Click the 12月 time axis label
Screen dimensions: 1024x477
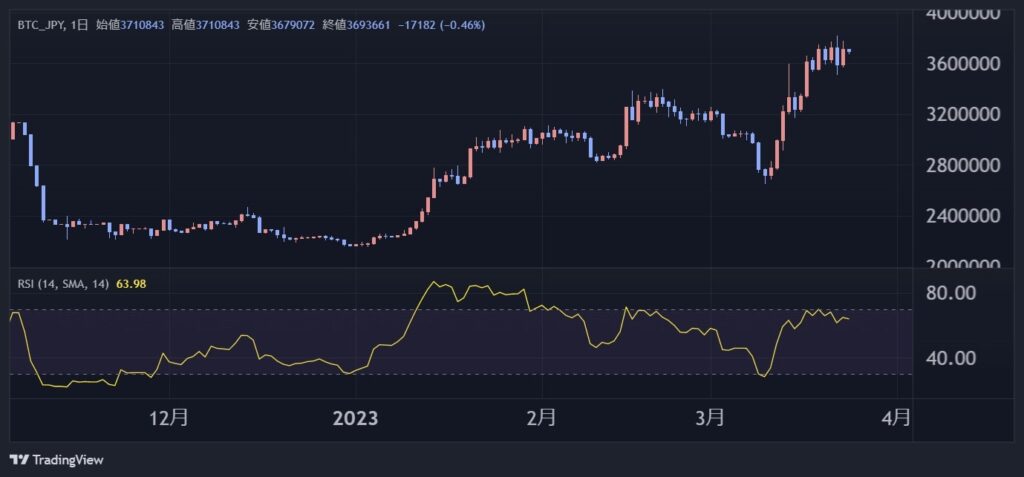pos(170,418)
